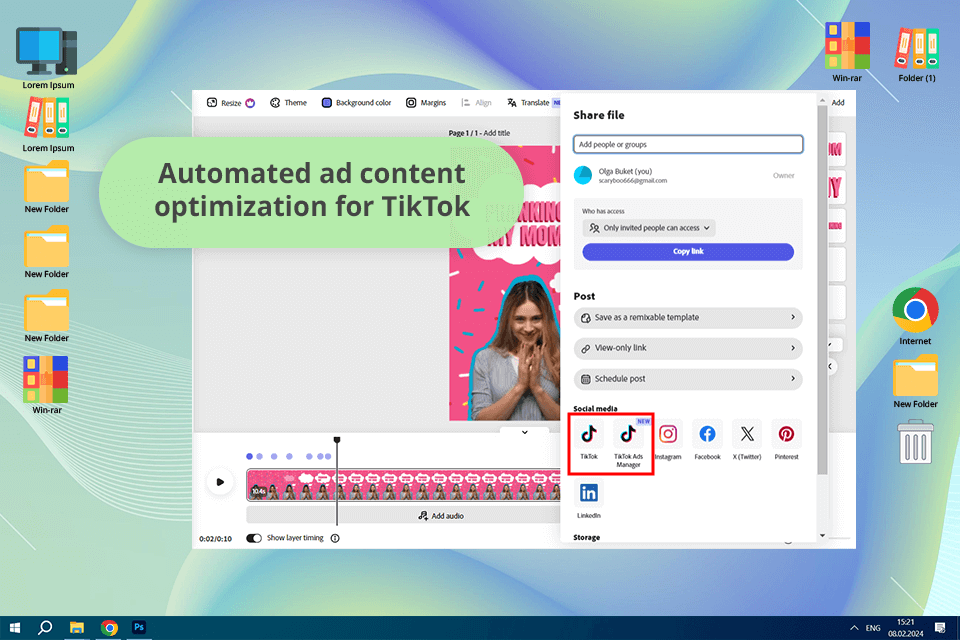Open taskbar Search
960x640 pixels.
pos(45,628)
